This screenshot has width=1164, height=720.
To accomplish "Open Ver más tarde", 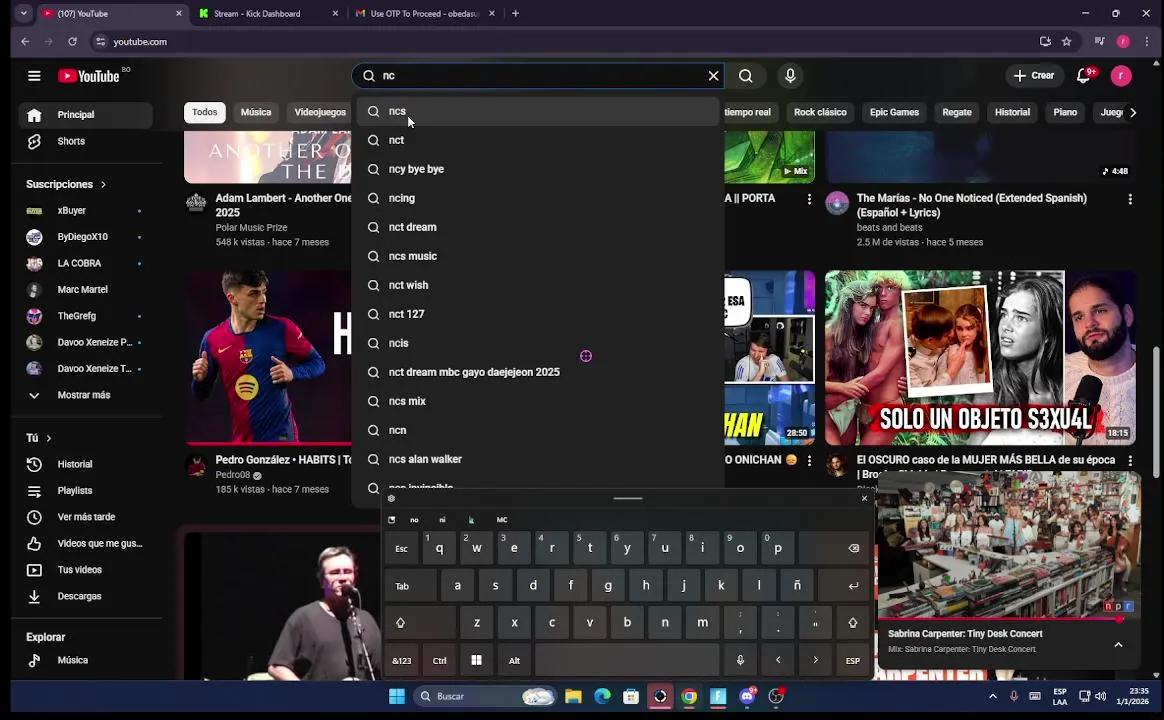I will [x=85, y=517].
